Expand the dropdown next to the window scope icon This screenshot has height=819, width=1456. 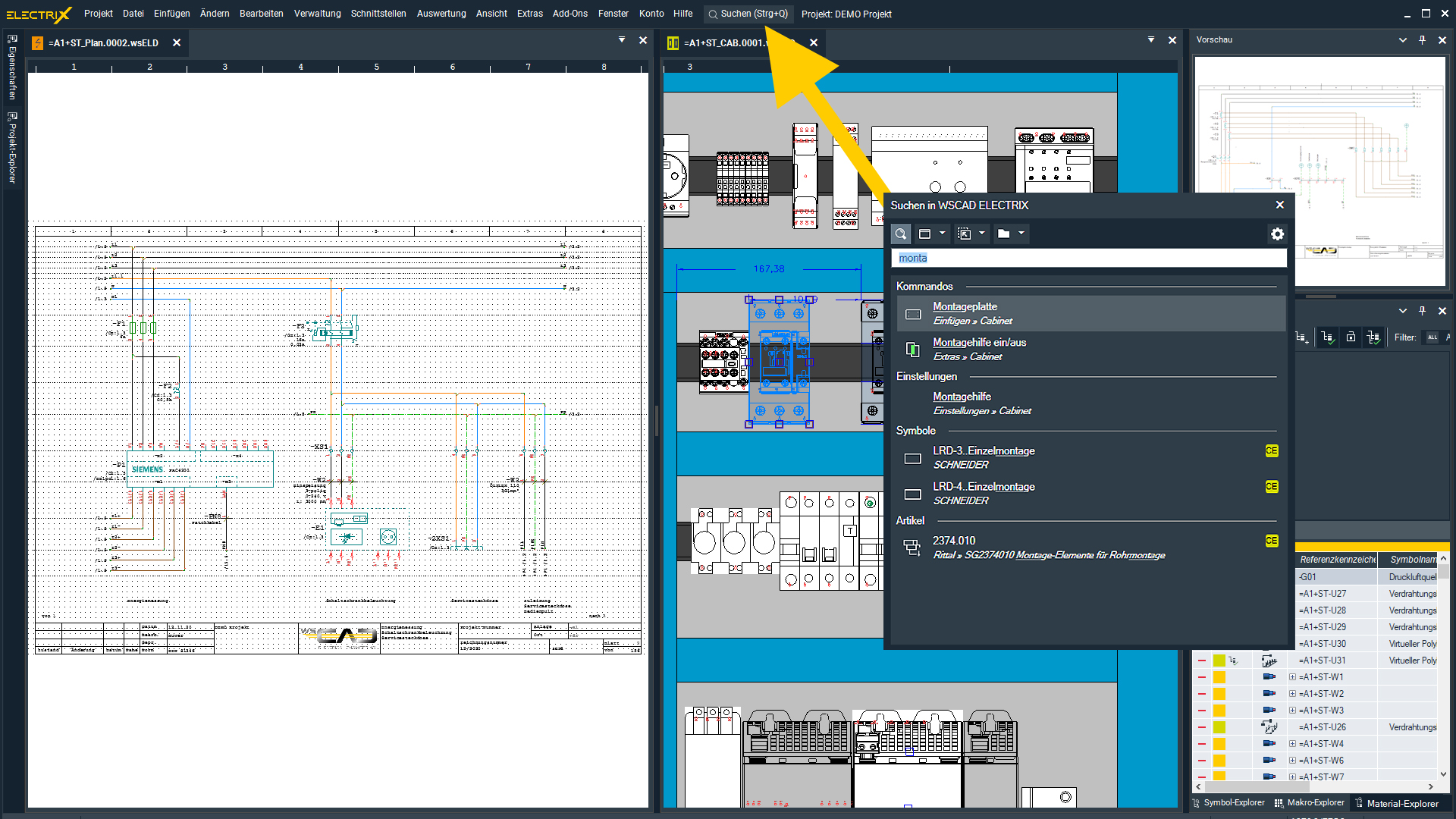pos(943,234)
